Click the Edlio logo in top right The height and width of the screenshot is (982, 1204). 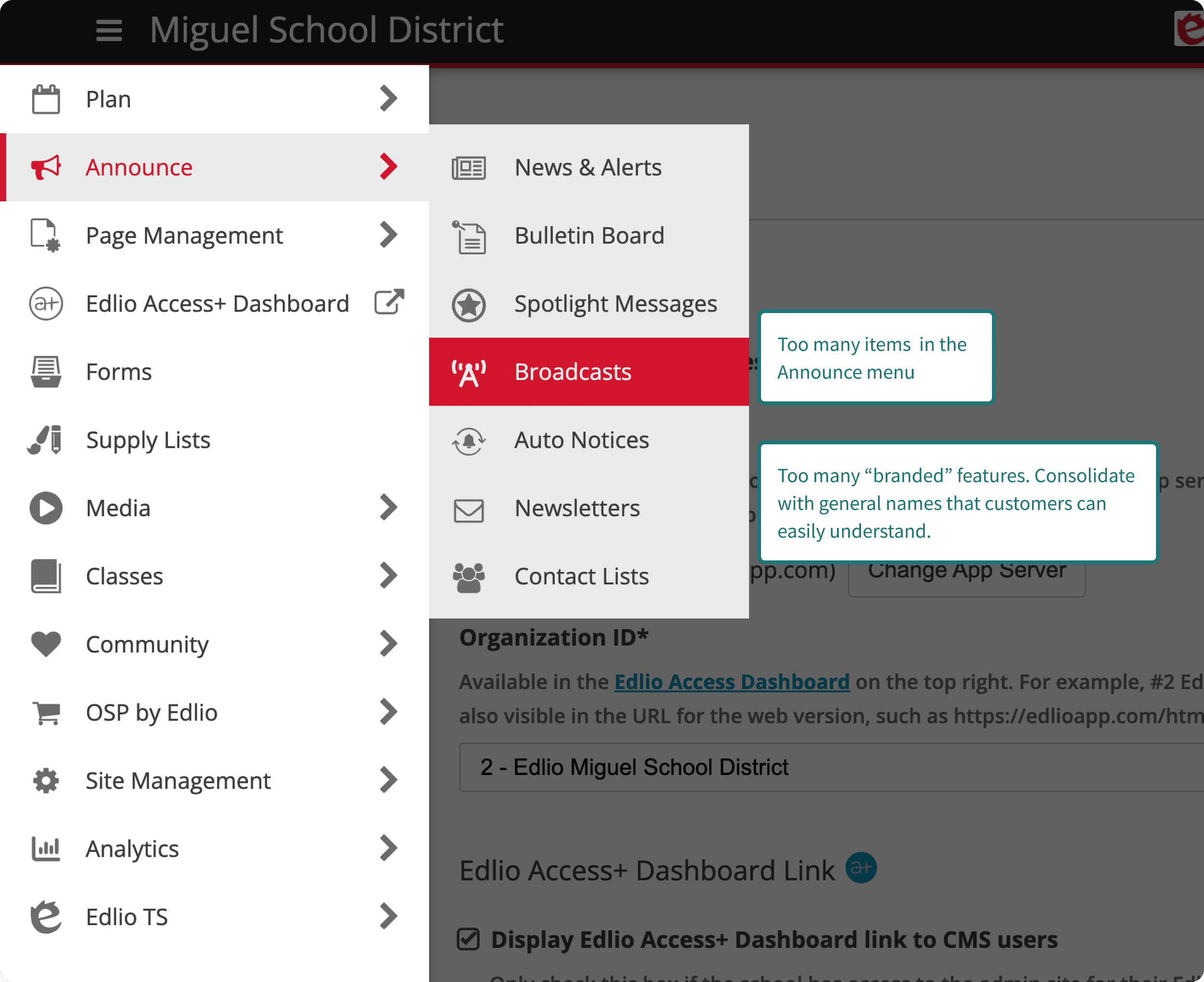click(1190, 28)
